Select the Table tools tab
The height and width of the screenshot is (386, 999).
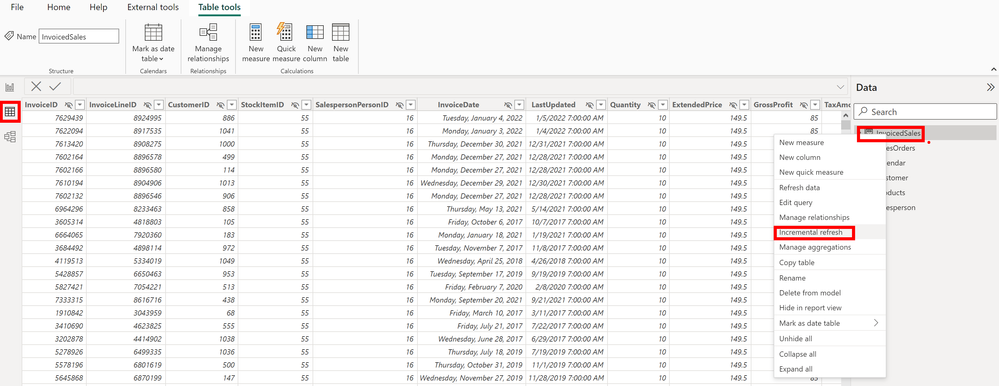[x=219, y=8]
